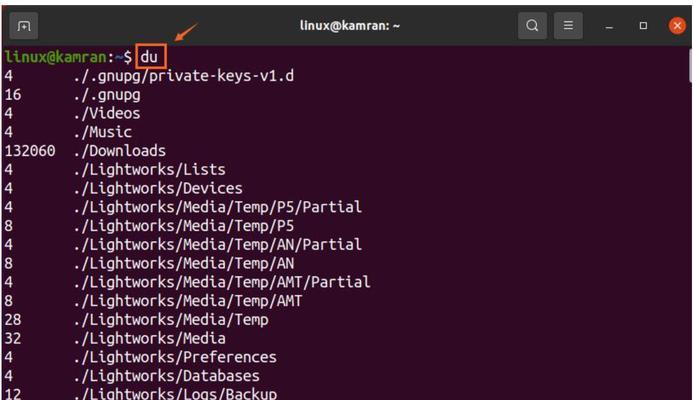Image resolution: width=693 pixels, height=400 pixels.
Task: Click the ./Lightworks/Media/Temp/AMT/Partial line
Action: [x=187, y=282]
